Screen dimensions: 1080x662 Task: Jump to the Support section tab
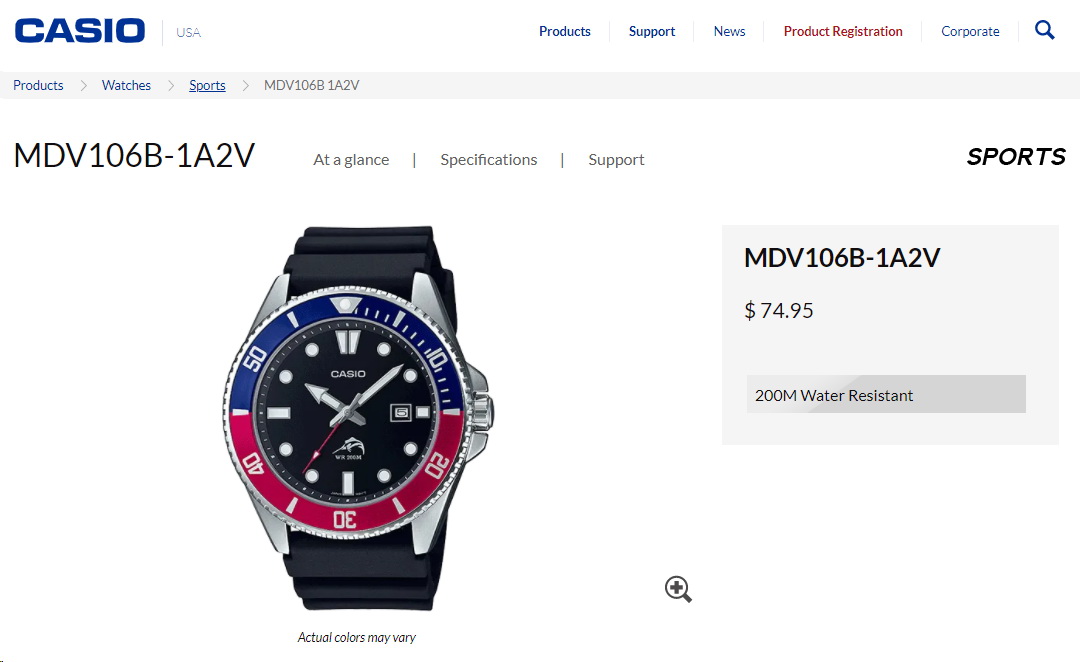coord(616,160)
